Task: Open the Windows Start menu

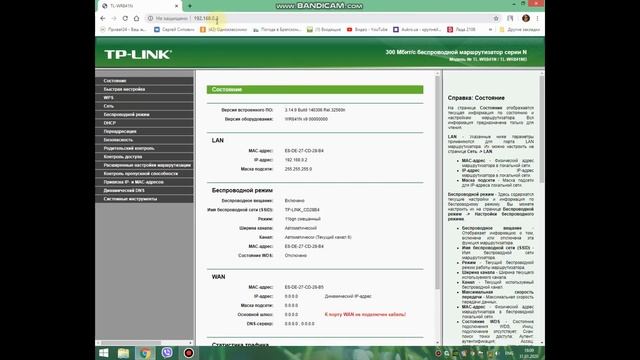Action: click(104, 353)
